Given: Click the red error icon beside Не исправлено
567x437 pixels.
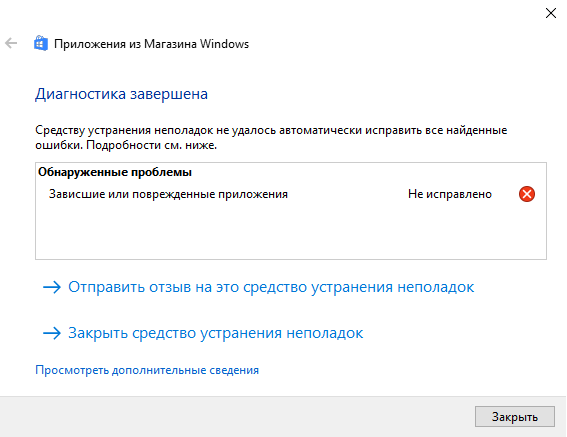Looking at the screenshot, I should pos(527,194).
